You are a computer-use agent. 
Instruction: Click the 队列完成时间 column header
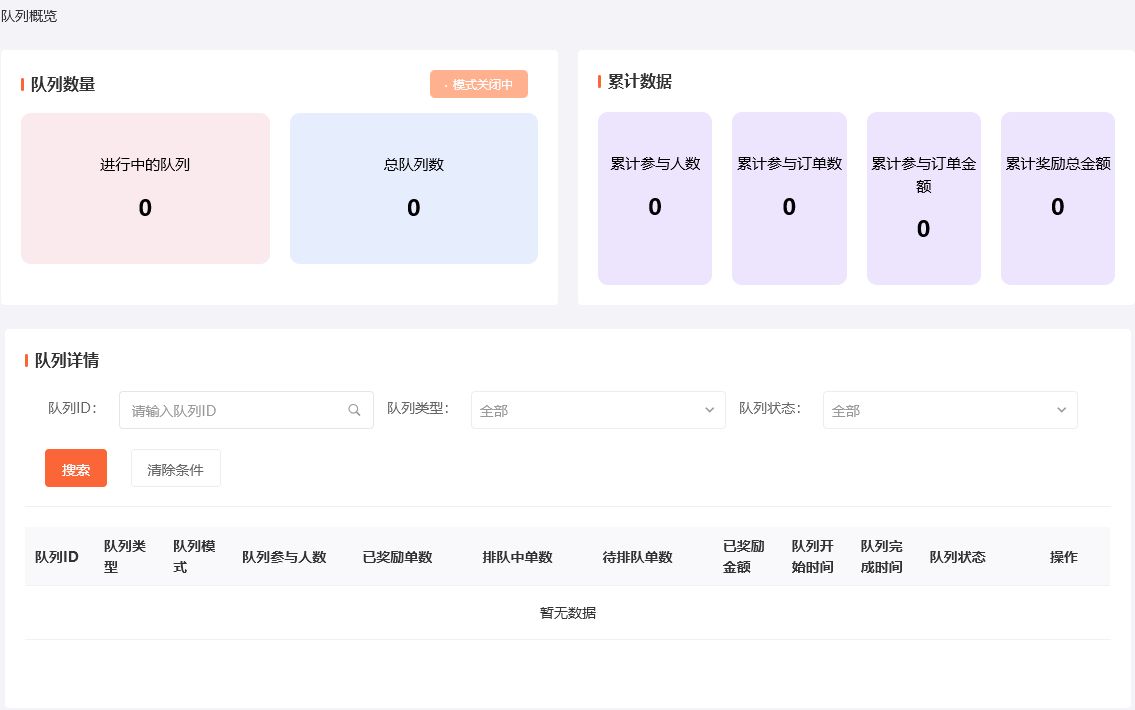[881, 557]
